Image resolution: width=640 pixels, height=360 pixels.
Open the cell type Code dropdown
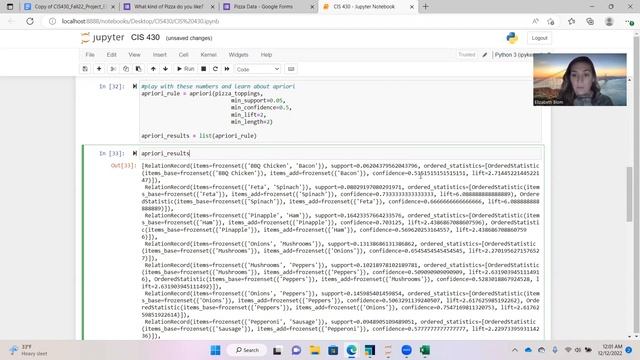(258, 69)
